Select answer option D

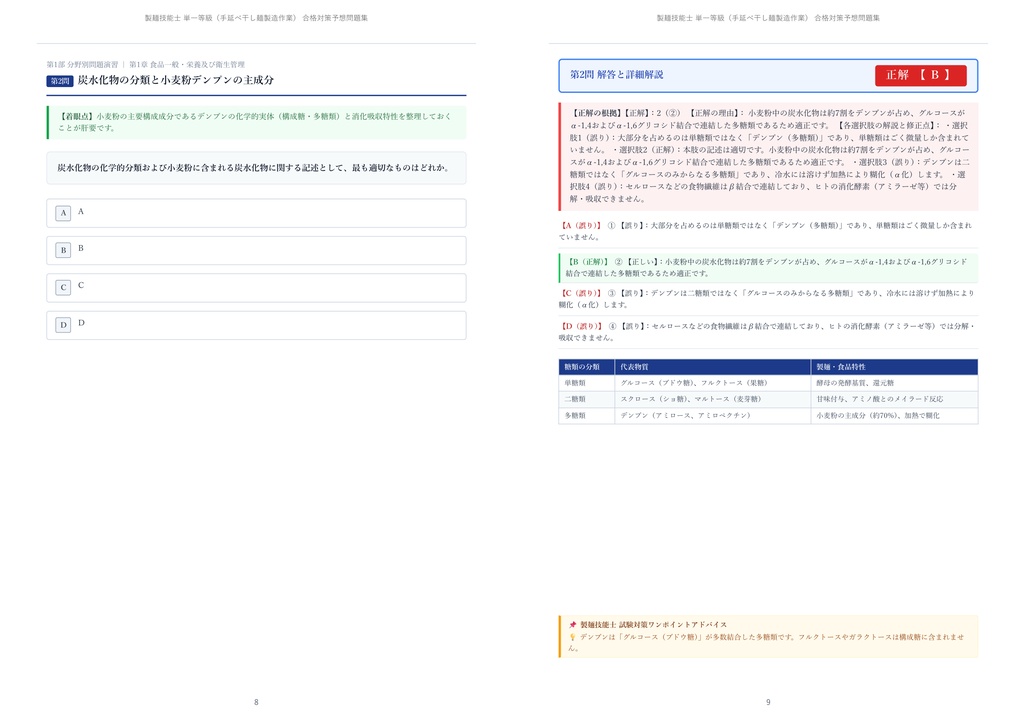(256, 325)
